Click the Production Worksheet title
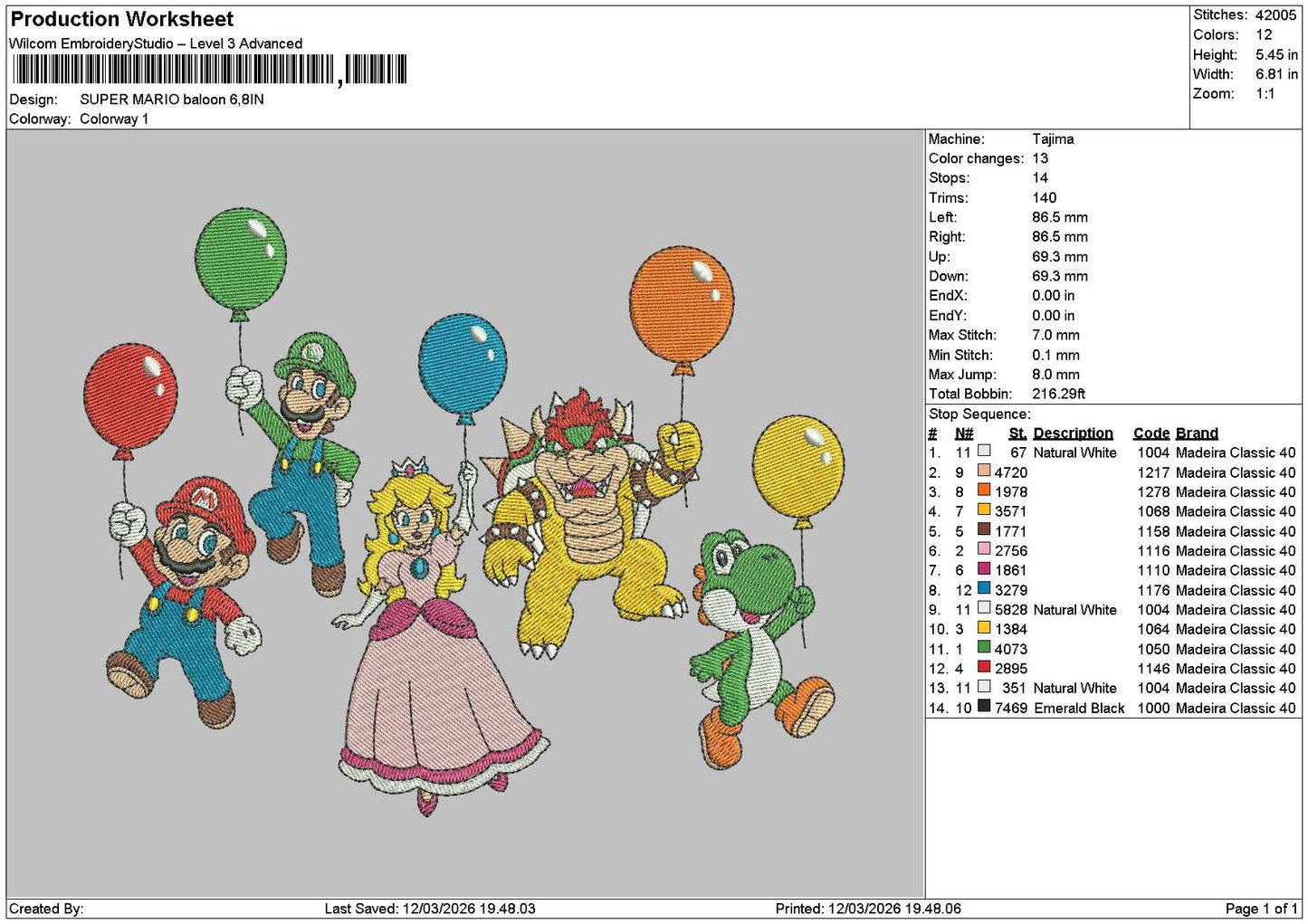The image size is (1308, 924). [x=122, y=19]
